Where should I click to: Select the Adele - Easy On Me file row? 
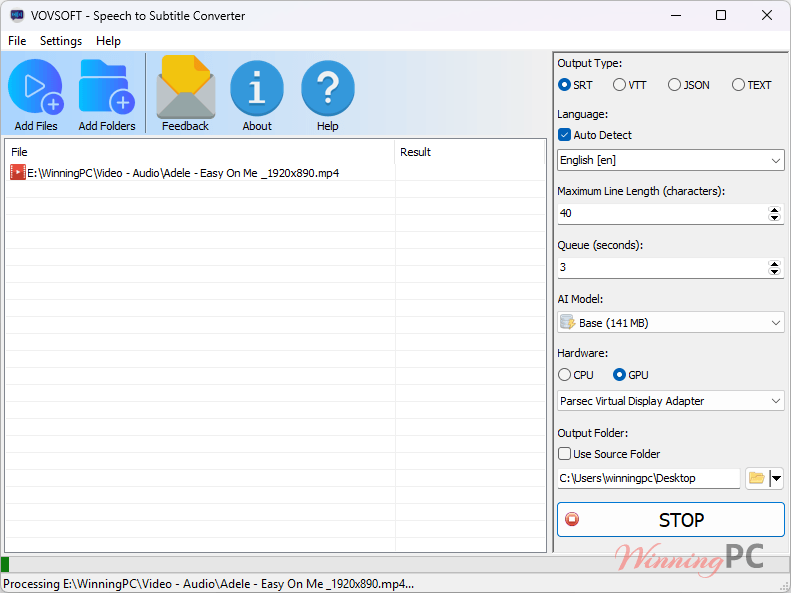coord(275,173)
